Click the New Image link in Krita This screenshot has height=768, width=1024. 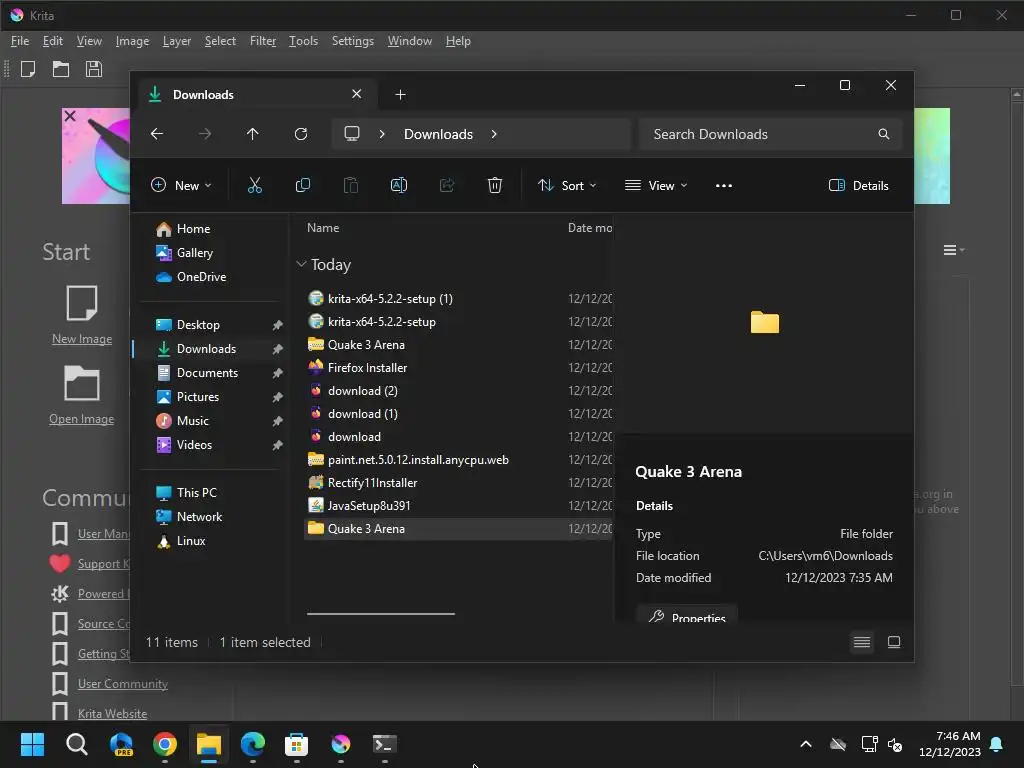[x=82, y=339]
